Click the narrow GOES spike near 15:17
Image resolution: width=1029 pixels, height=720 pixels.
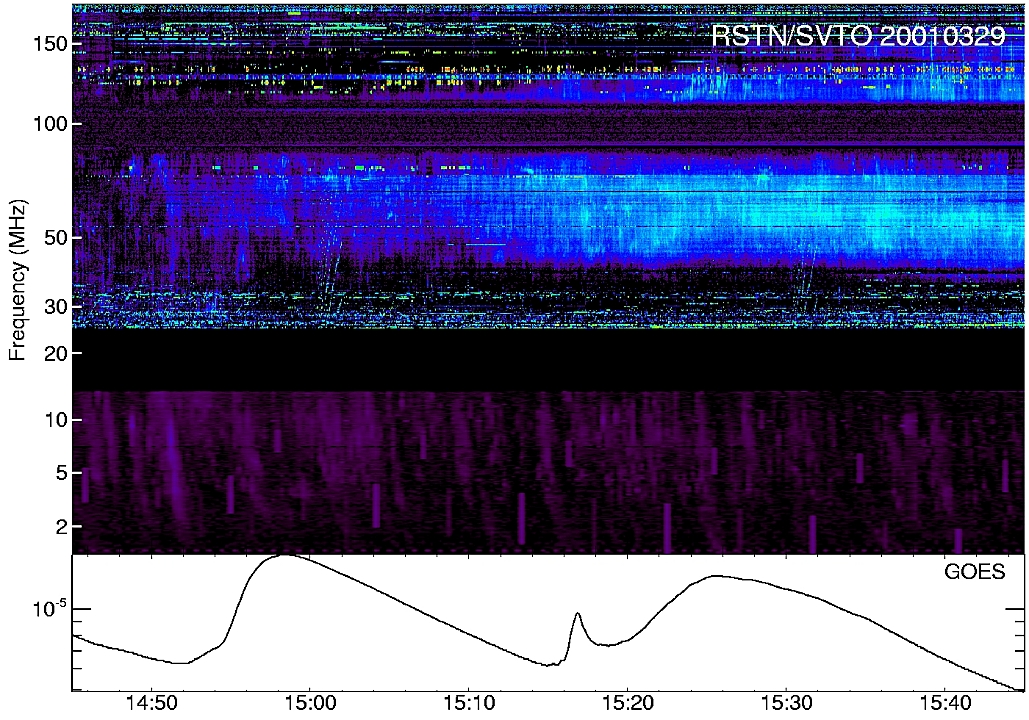tap(578, 614)
